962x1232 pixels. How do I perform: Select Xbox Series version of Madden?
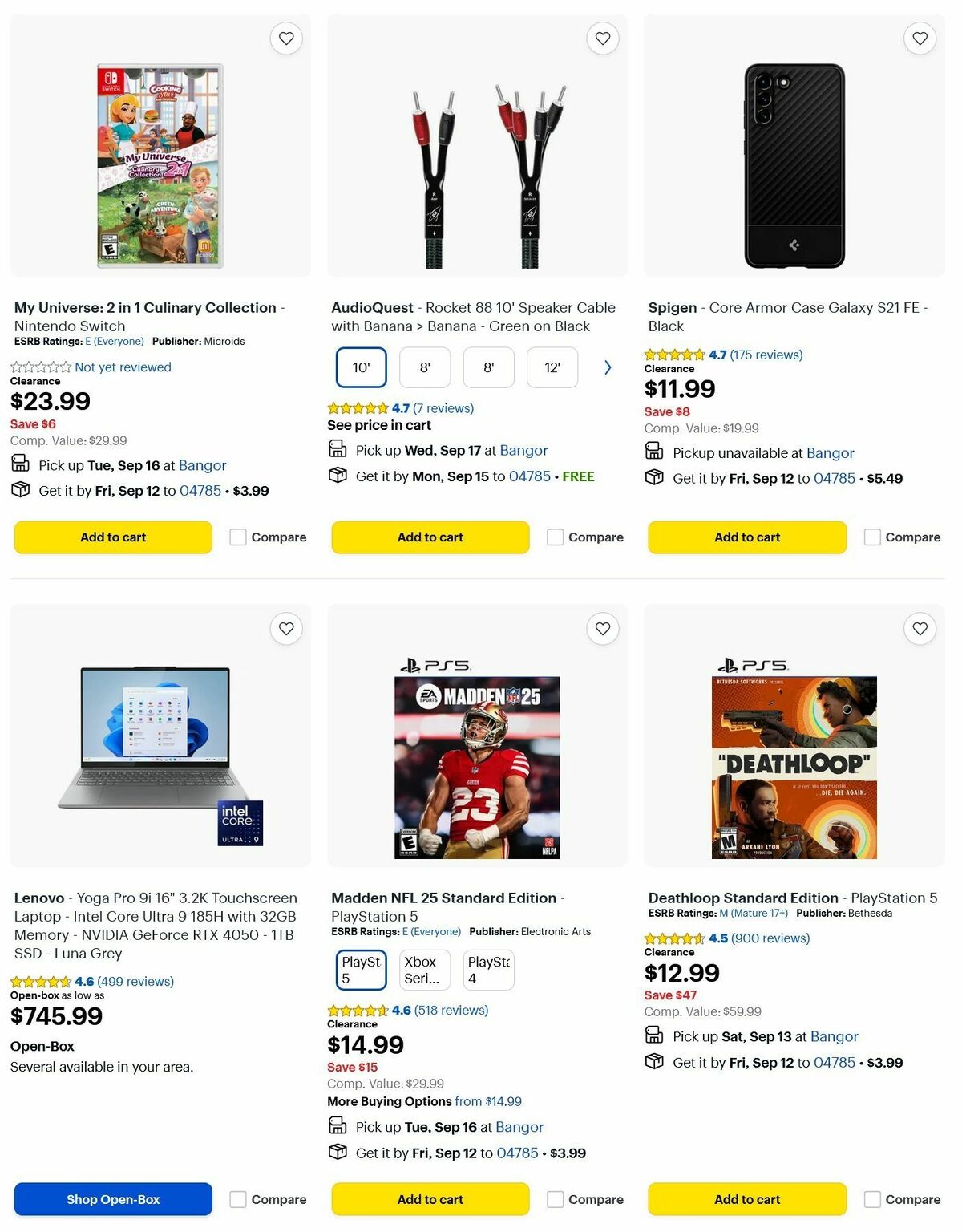click(x=423, y=969)
